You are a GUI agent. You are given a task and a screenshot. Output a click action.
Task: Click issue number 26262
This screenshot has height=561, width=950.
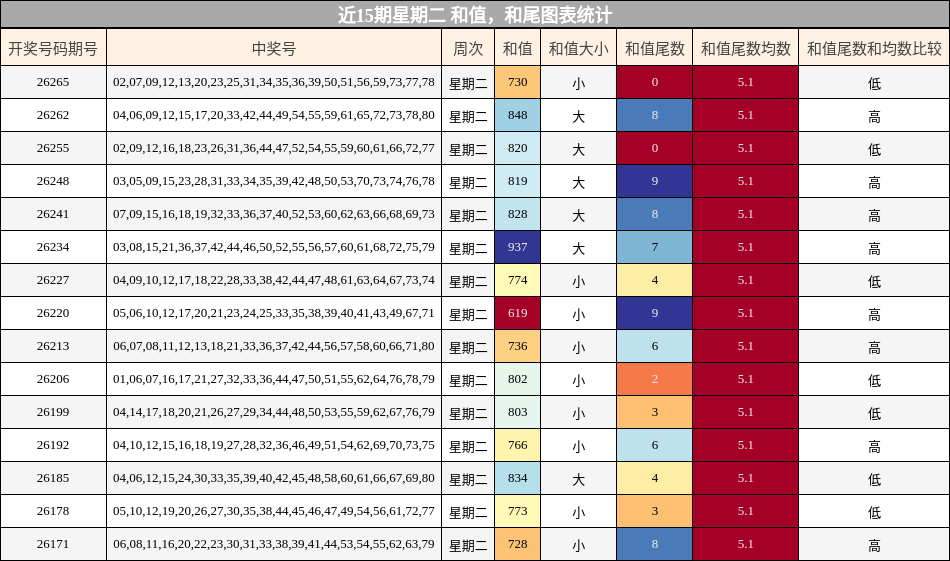53,115
